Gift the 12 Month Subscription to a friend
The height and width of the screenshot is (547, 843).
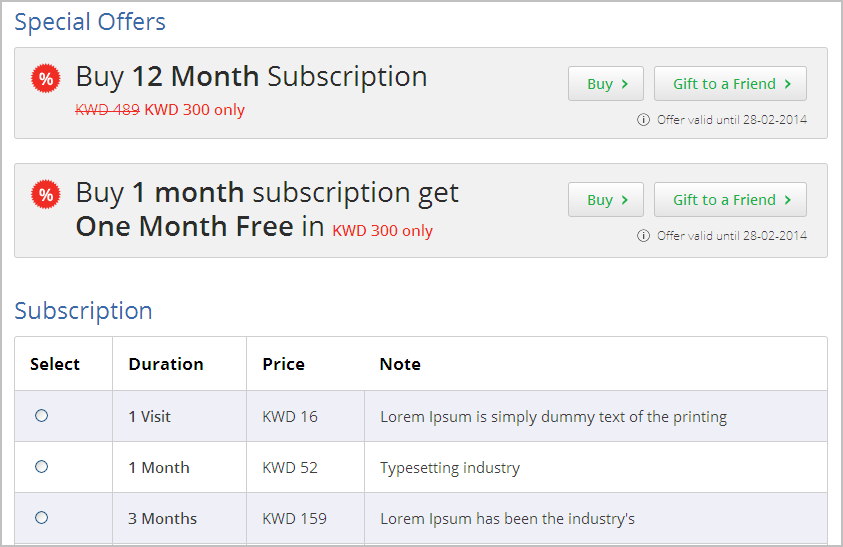click(730, 84)
